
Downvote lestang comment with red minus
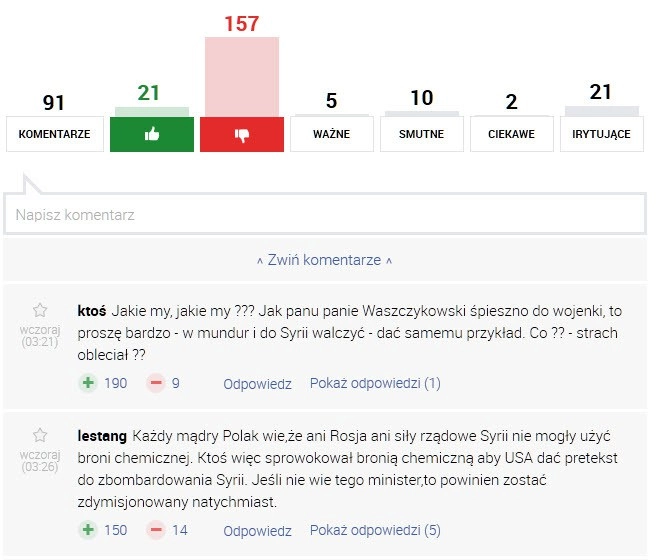click(156, 530)
